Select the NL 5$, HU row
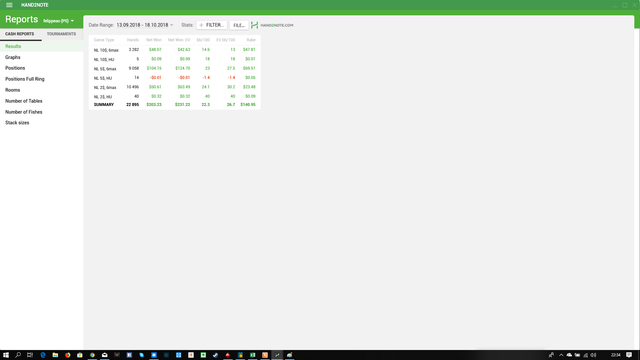This screenshot has height=360, width=640. [x=175, y=78]
